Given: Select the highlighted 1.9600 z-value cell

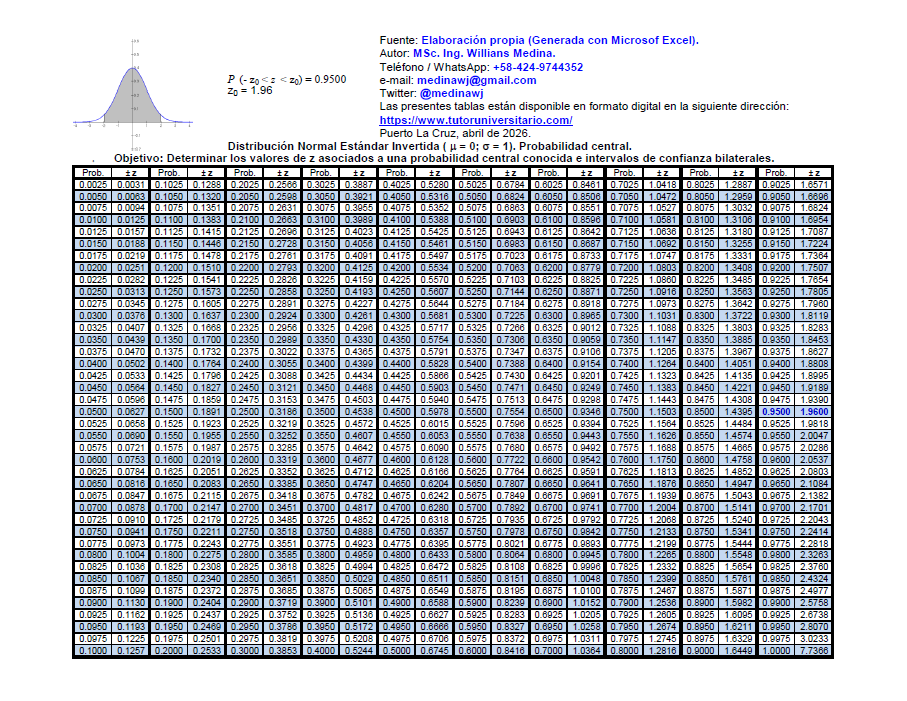Looking at the screenshot, I should (814, 411).
